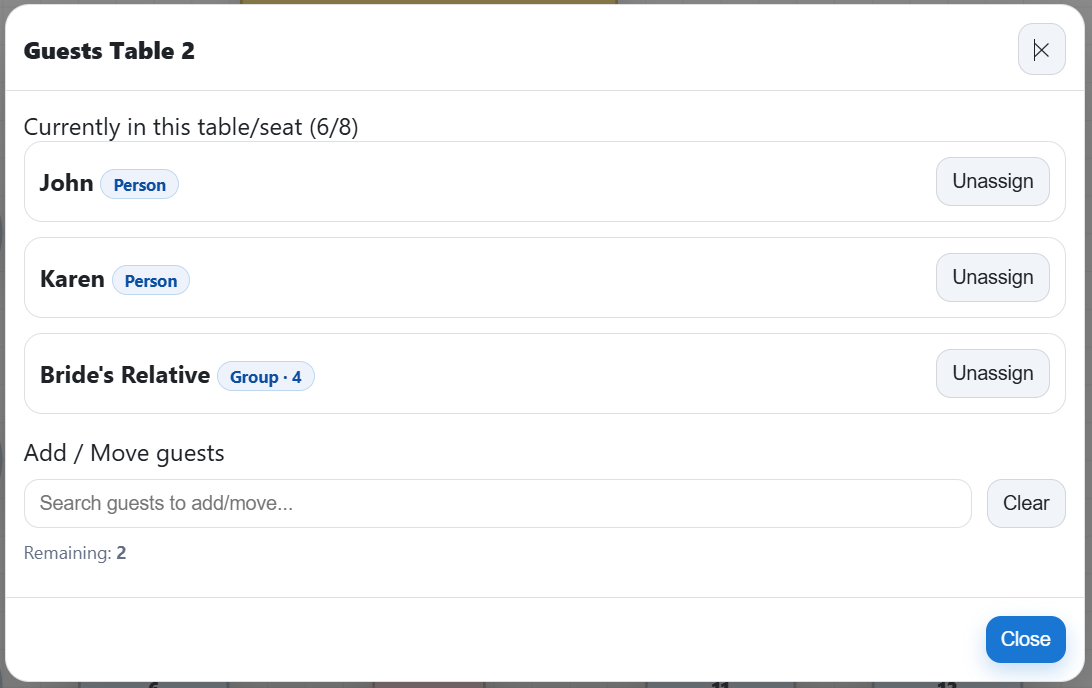Click the Karen guest type indicator
This screenshot has width=1092, height=688.
(x=150, y=280)
